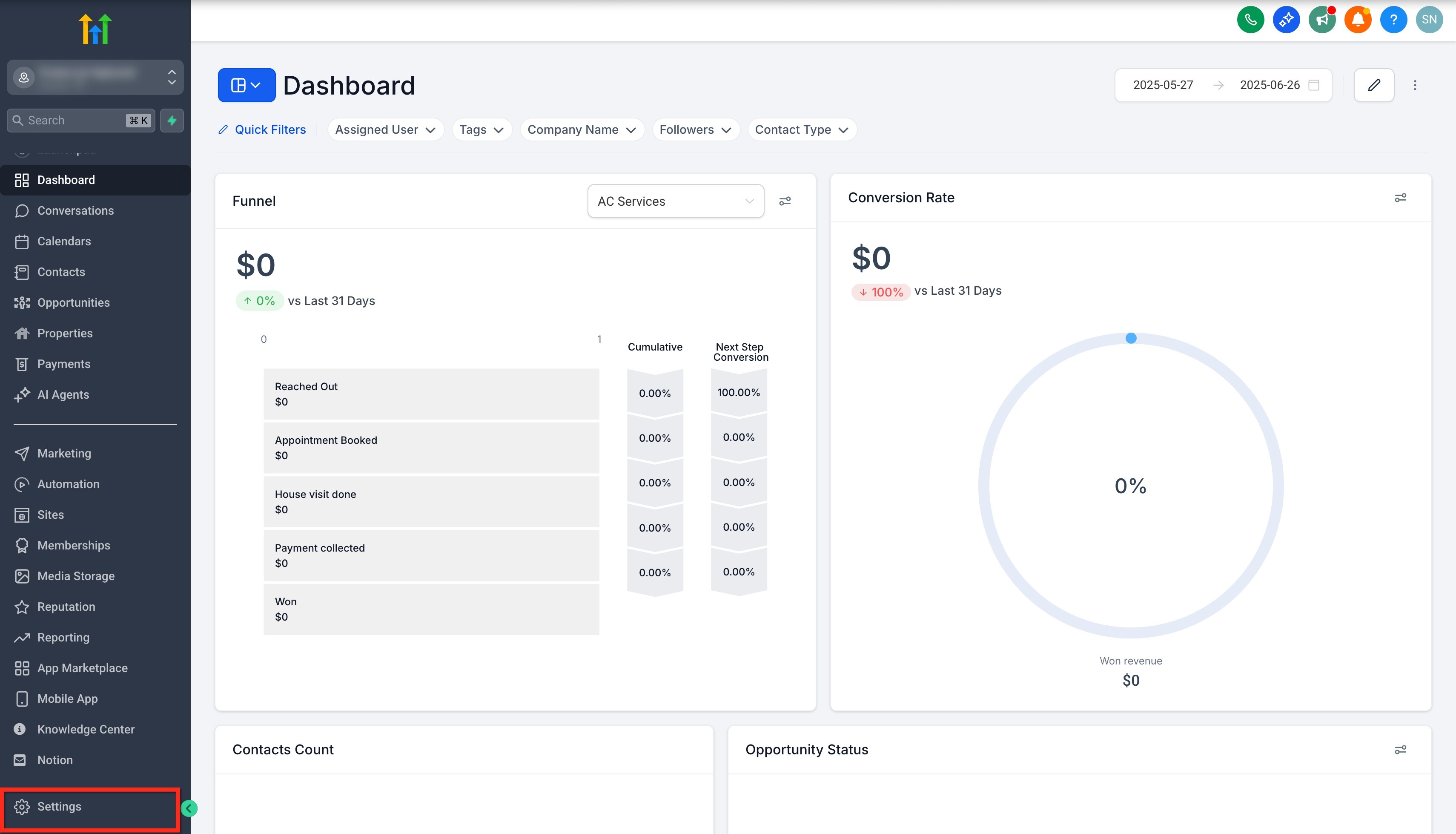Open the orange notifications bell
The width and height of the screenshot is (1456, 834).
pyautogui.click(x=1358, y=20)
